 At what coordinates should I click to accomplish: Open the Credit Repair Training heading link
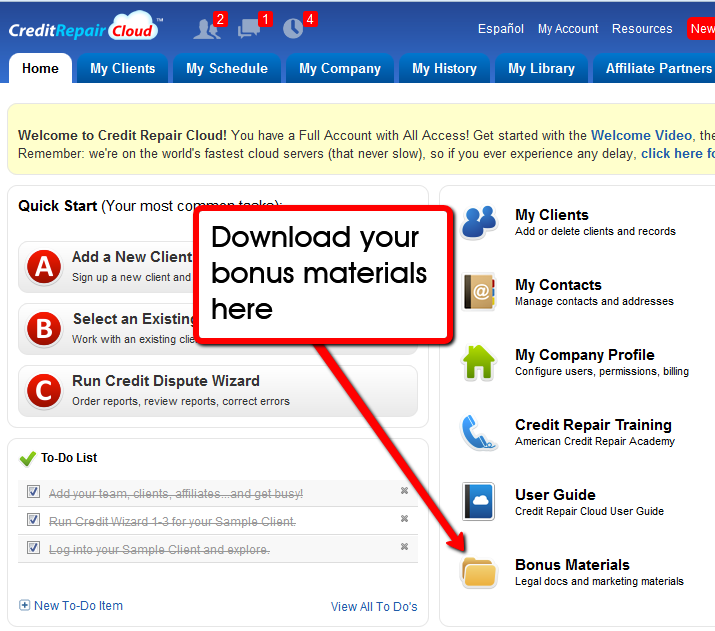click(x=593, y=425)
